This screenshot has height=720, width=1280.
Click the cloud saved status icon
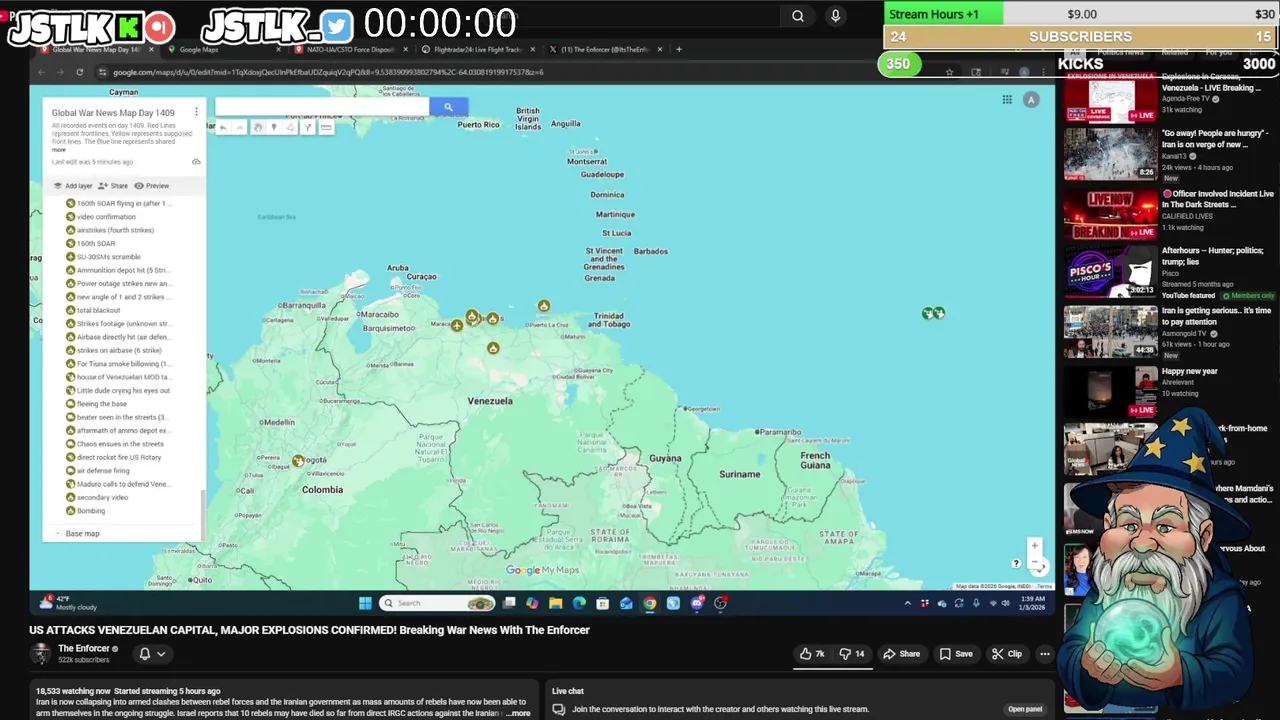(196, 161)
